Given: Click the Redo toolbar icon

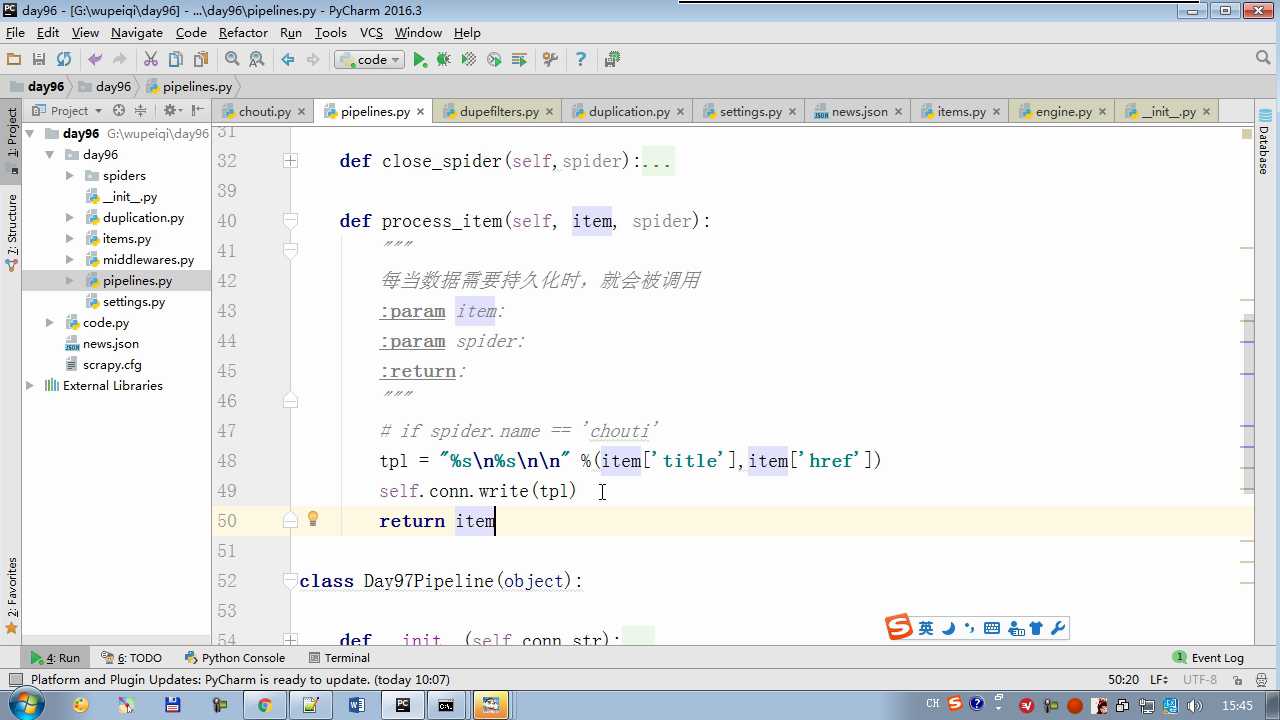Looking at the screenshot, I should click(x=120, y=60).
